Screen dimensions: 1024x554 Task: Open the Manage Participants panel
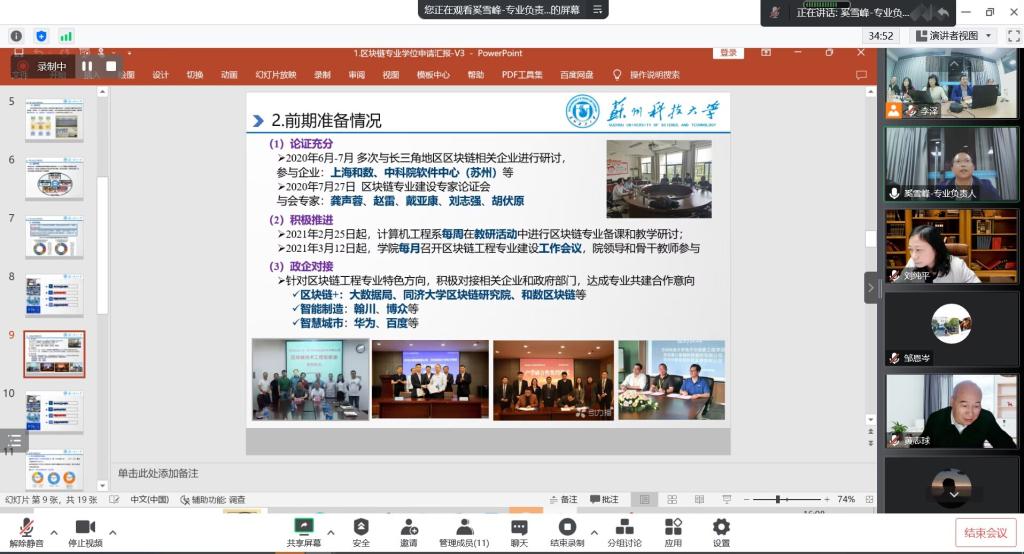[x=464, y=527]
